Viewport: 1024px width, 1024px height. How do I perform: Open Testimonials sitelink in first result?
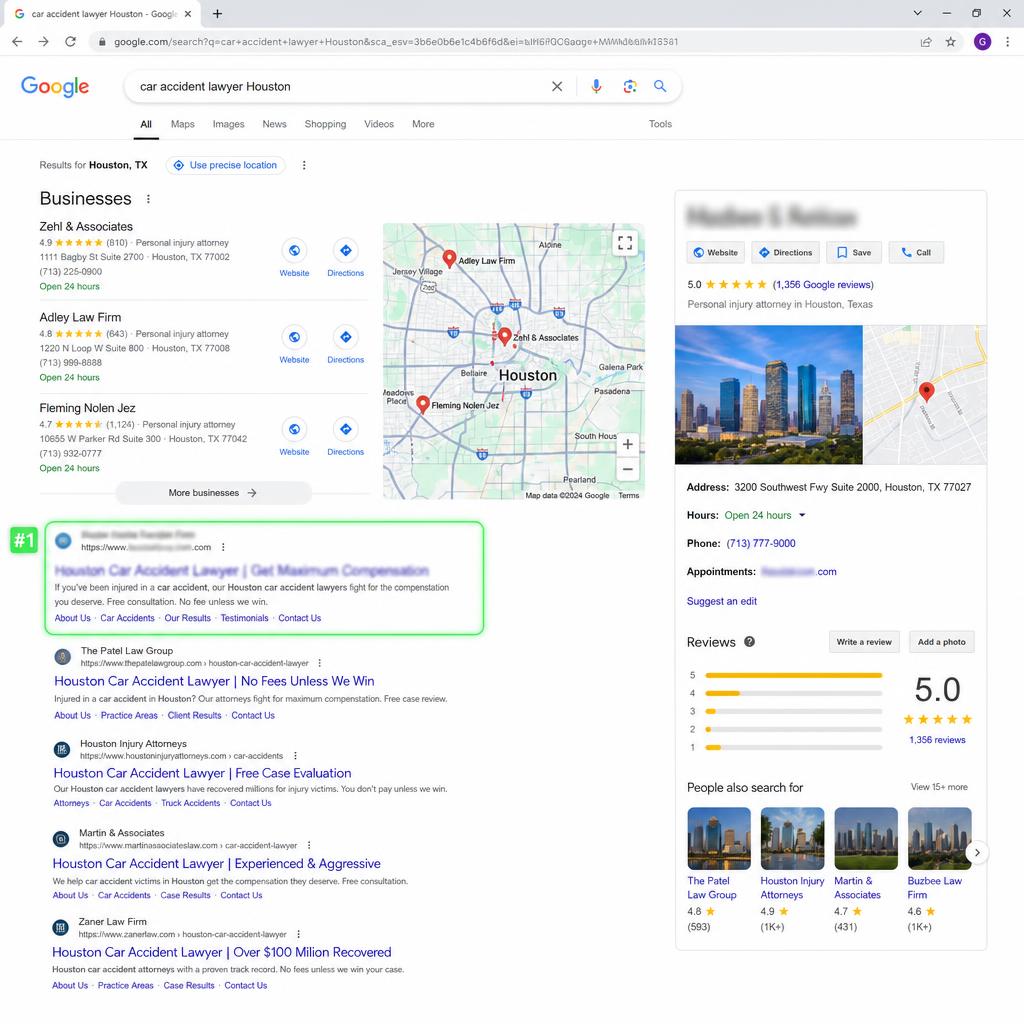(x=244, y=618)
